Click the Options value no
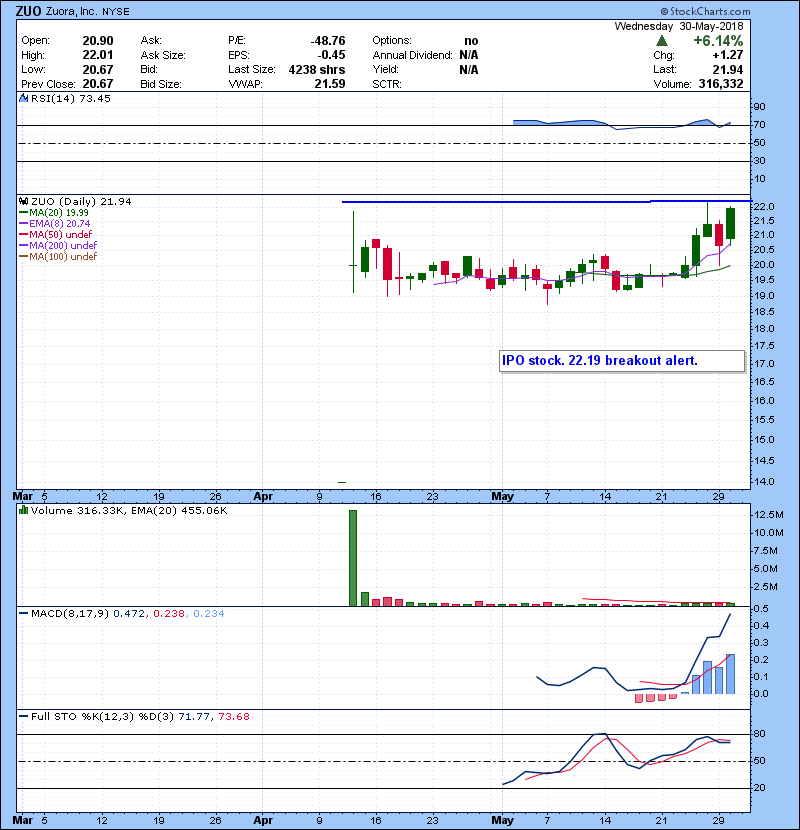Image resolution: width=800 pixels, height=830 pixels. point(471,41)
